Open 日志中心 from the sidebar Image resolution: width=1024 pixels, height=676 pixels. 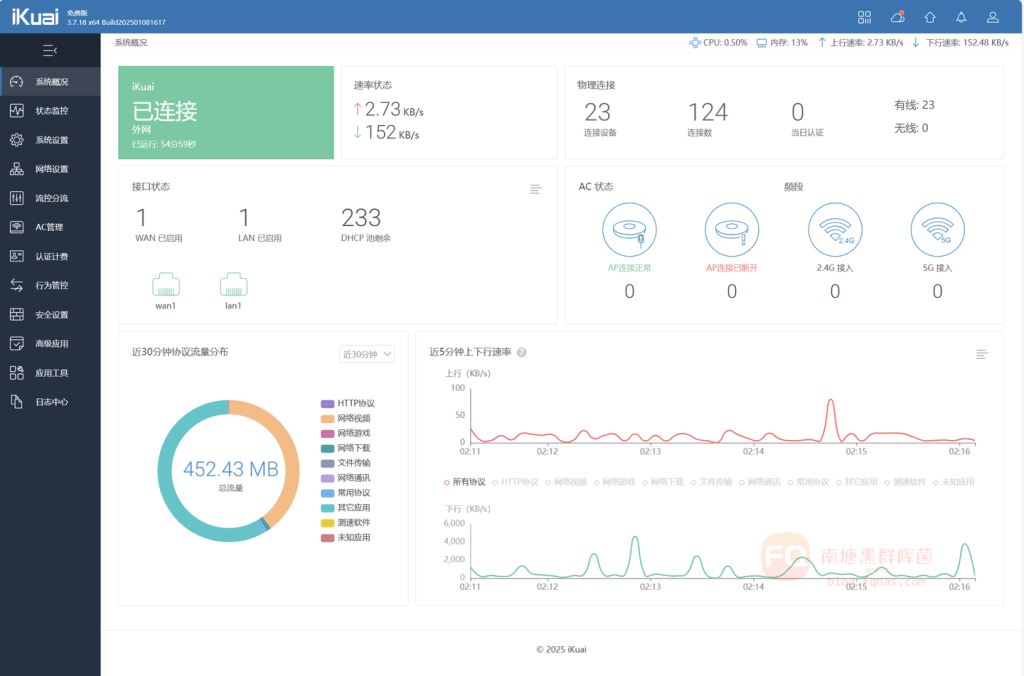click(x=51, y=402)
